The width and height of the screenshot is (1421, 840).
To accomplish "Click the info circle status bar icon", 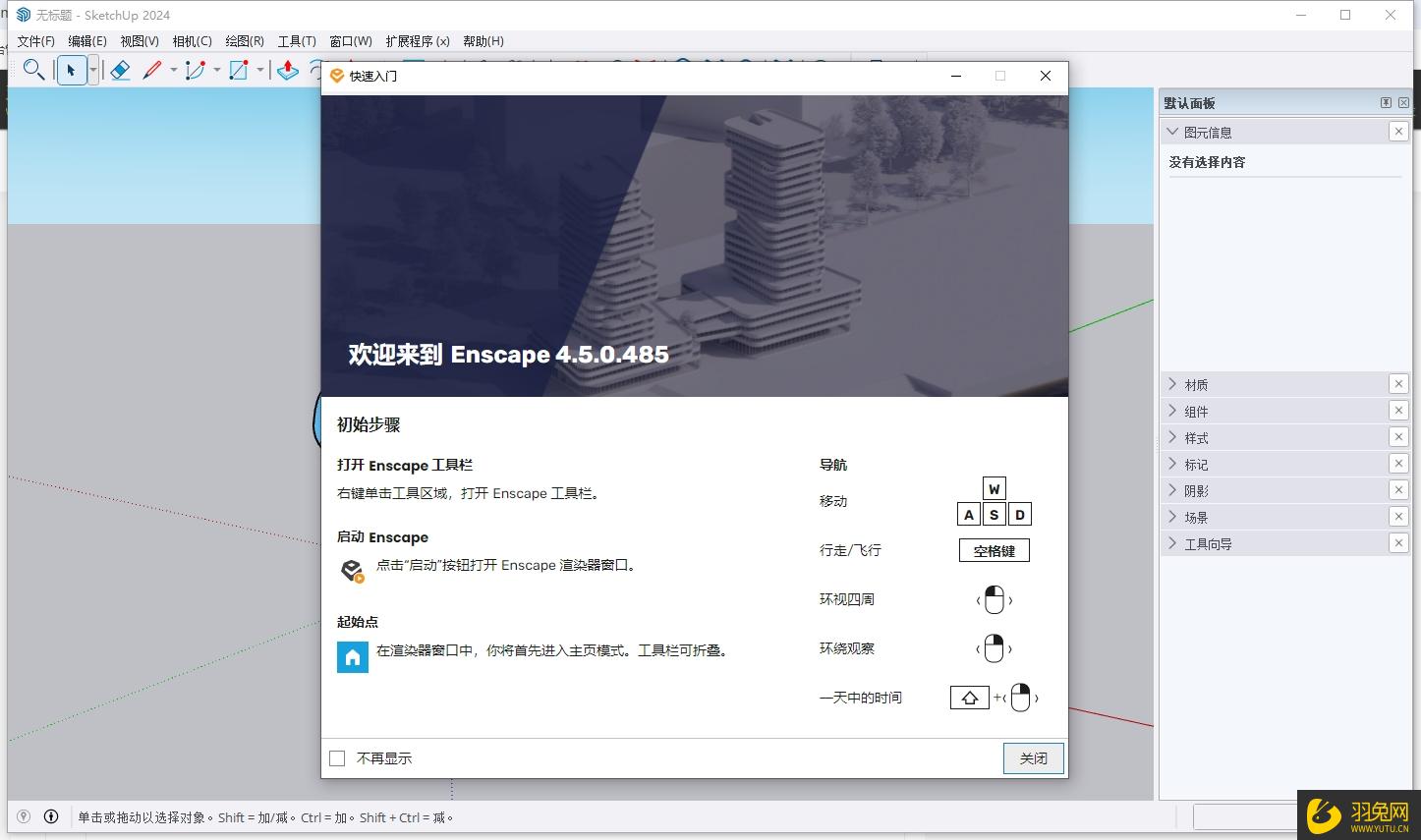I will [x=51, y=816].
